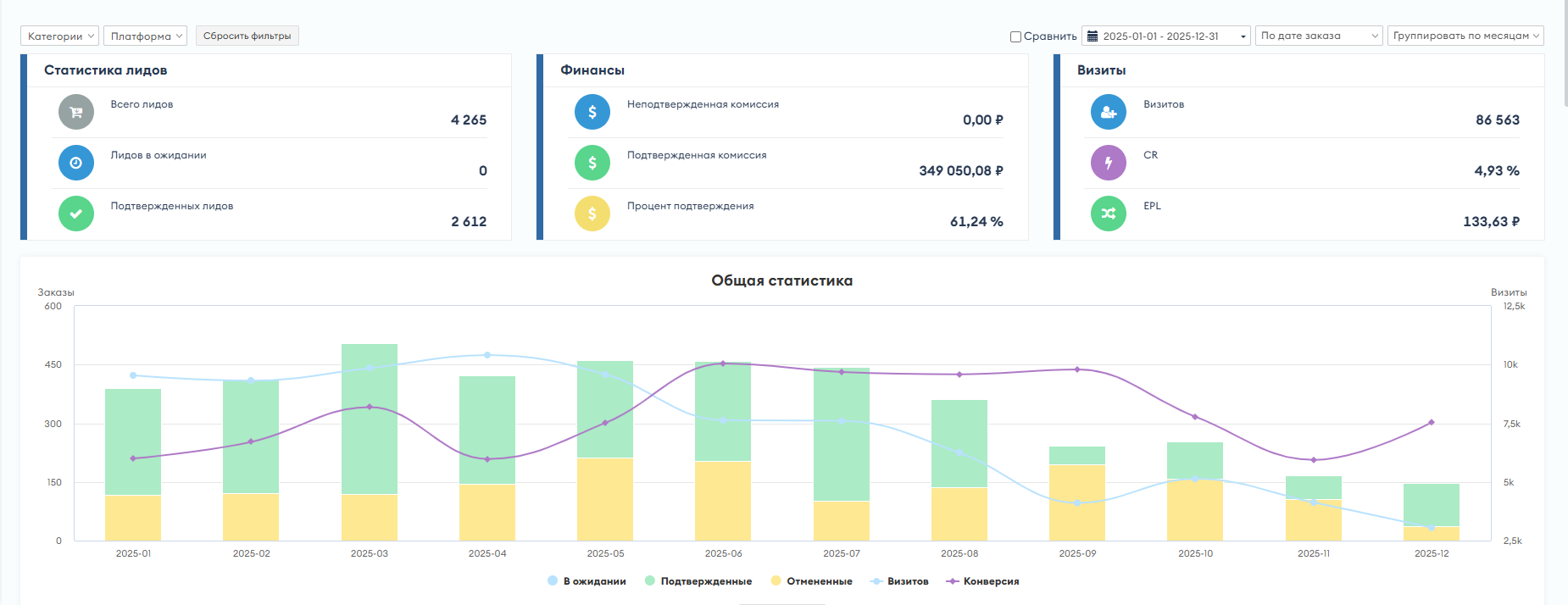Click the green shuffle EPL icon

[1108, 214]
